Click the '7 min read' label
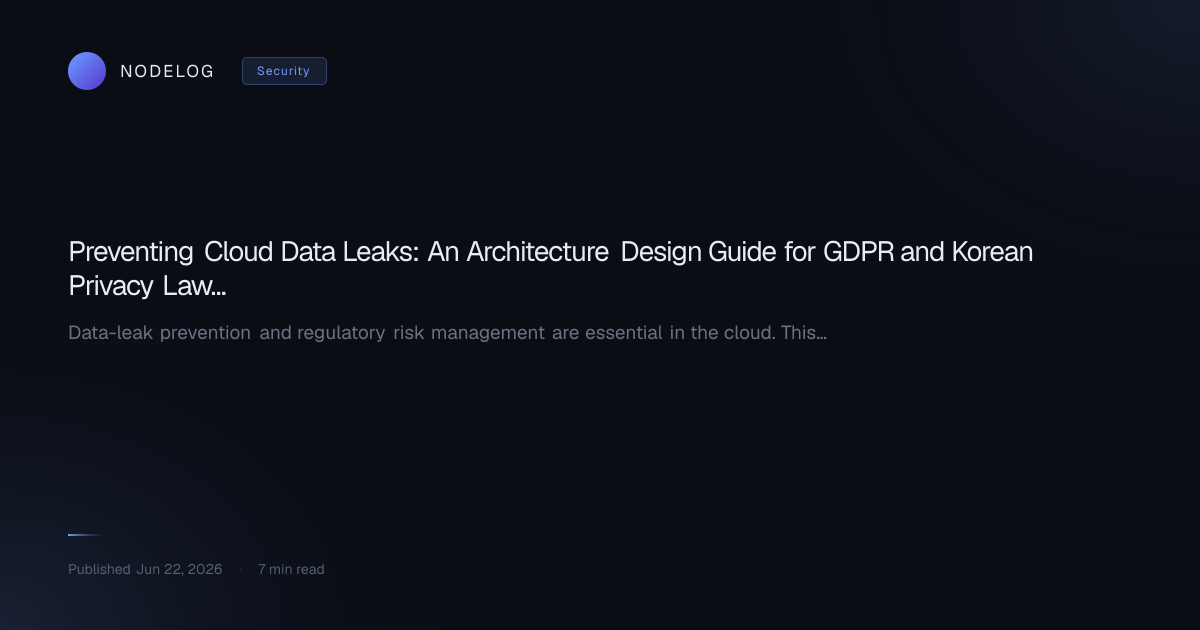The width and height of the screenshot is (1200, 630). 291,569
